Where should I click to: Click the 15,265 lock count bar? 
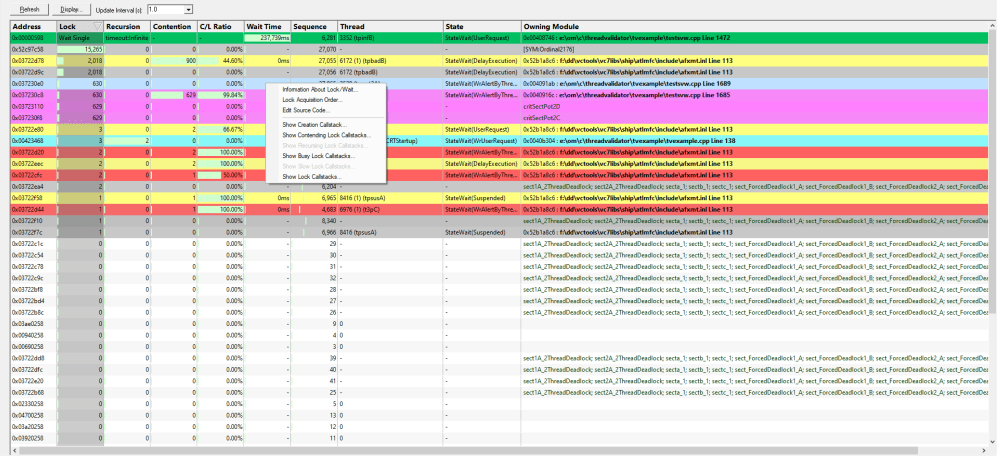tap(80, 49)
